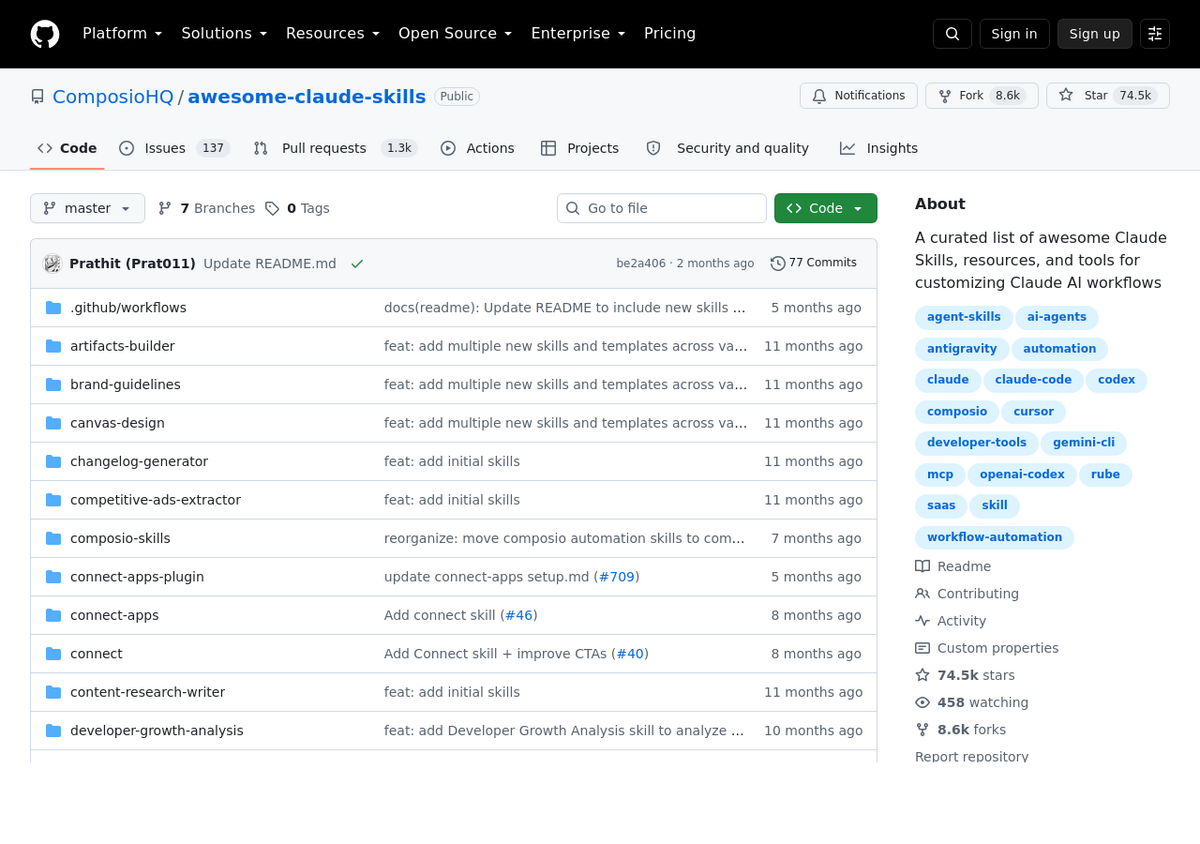The image size is (1200, 844).
Task: Open the Pull requests tab
Action: 335,148
